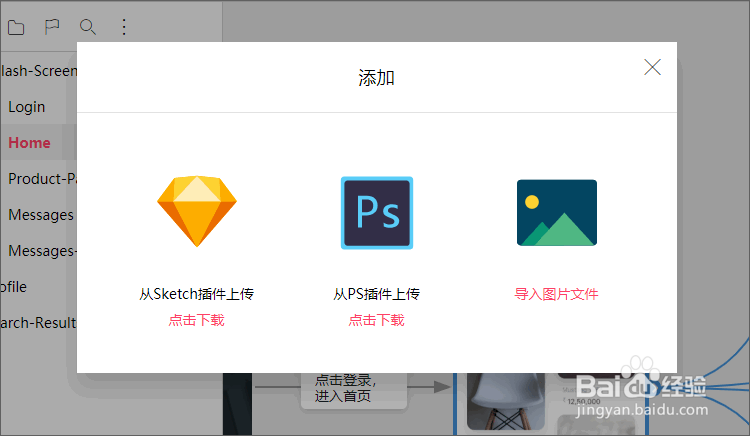This screenshot has height=436, width=750.
Task: Select the Search-Result page in sidebar
Action: [x=38, y=323]
